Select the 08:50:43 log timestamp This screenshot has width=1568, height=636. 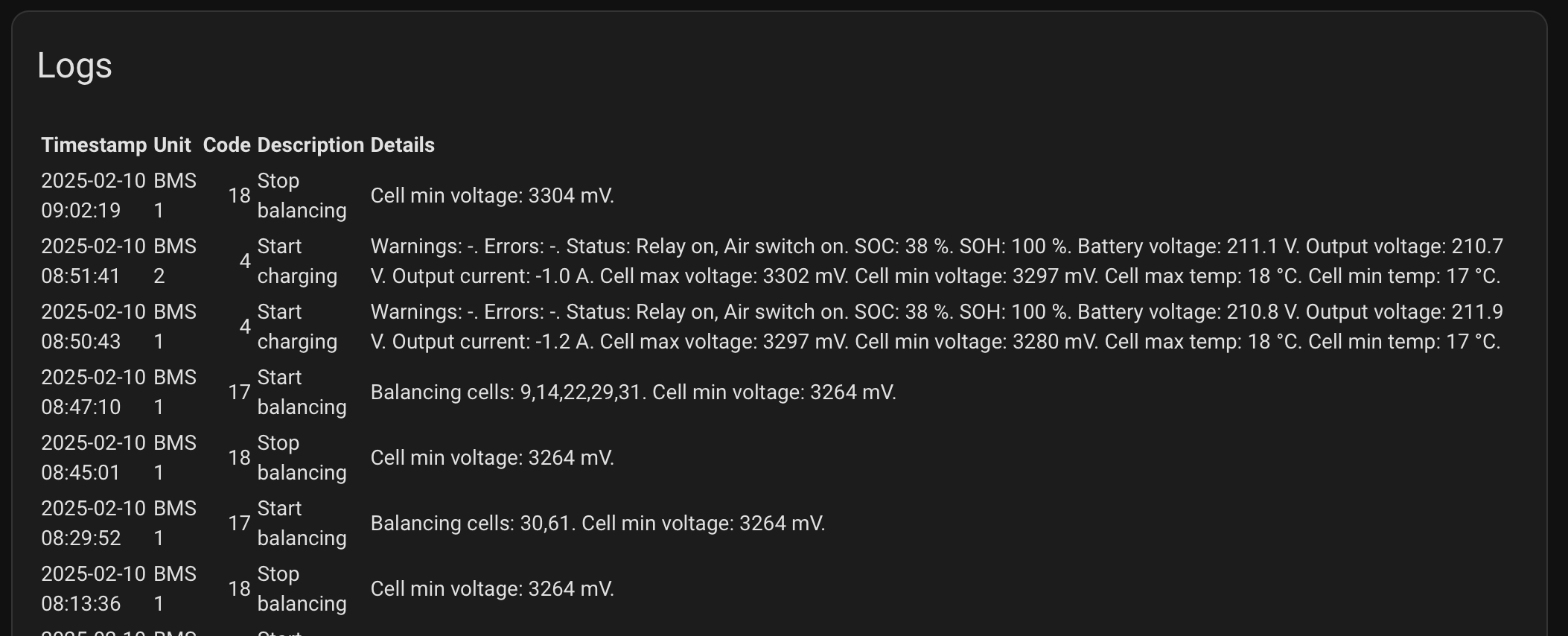click(94, 326)
